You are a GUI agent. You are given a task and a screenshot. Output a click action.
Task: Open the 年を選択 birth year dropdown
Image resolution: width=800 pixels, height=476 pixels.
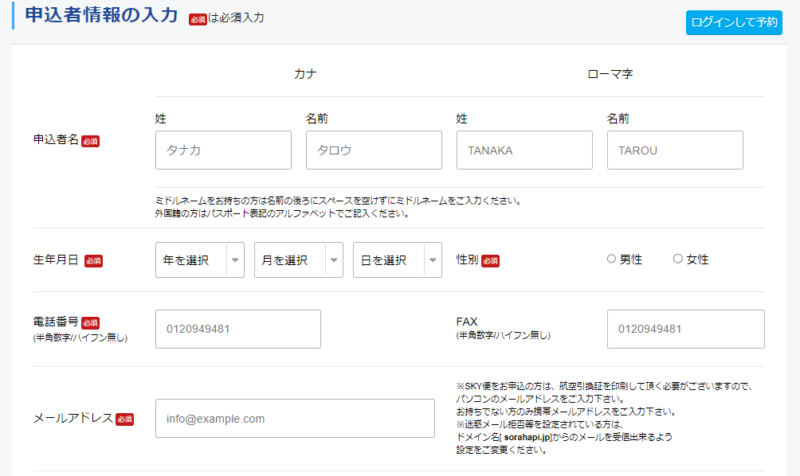pos(200,260)
